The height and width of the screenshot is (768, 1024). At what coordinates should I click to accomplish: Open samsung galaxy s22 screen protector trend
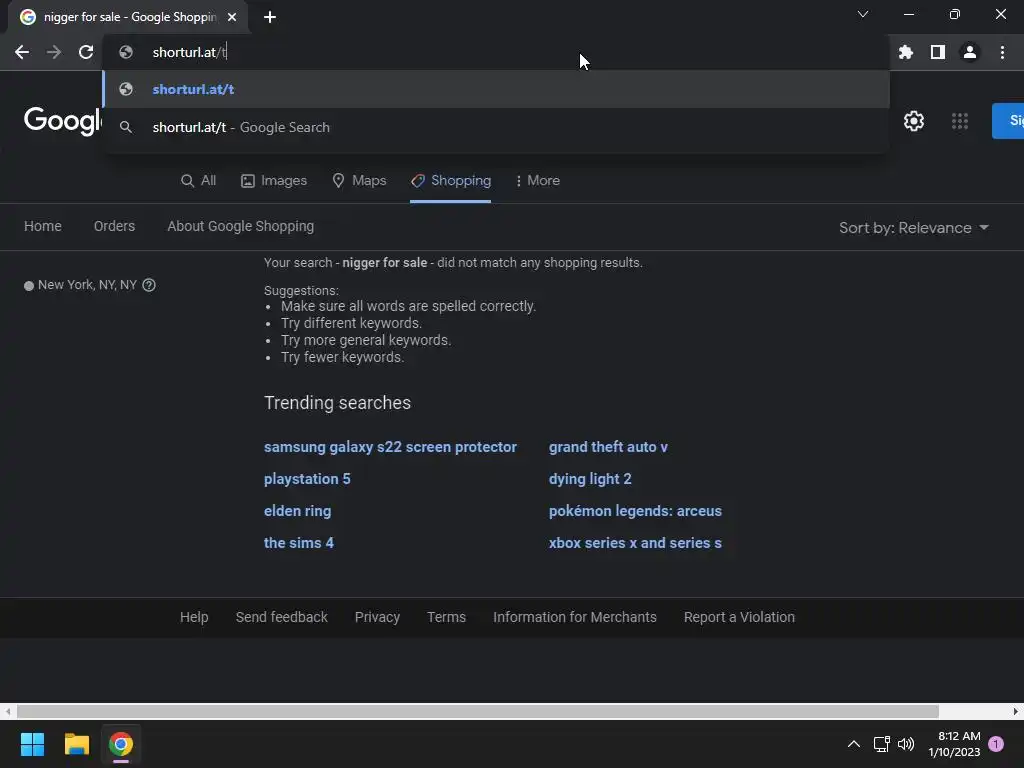tap(390, 447)
